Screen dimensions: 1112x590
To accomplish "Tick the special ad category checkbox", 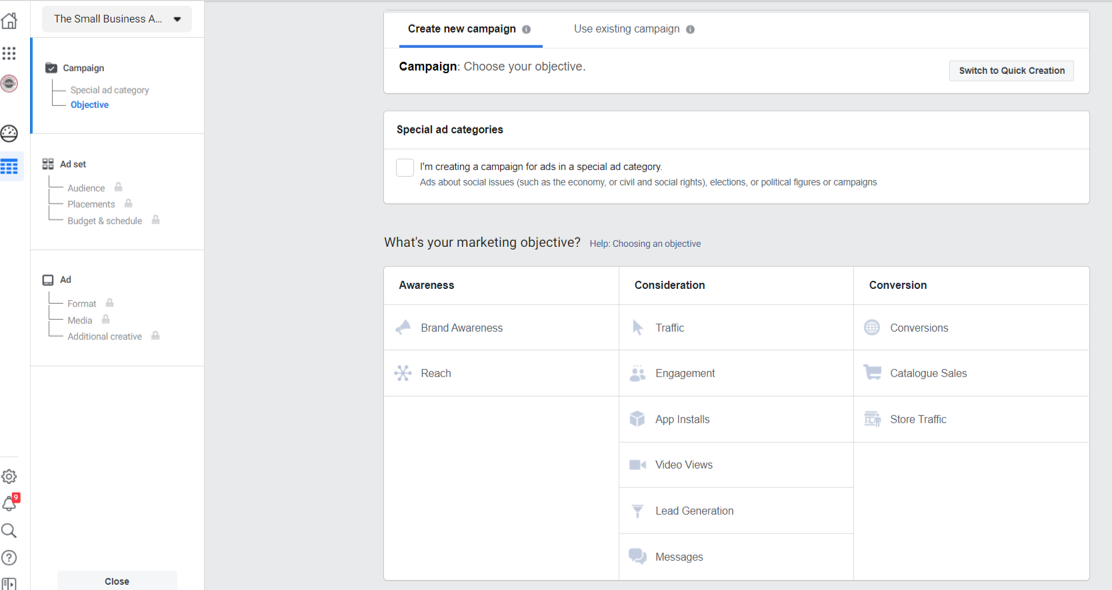I will (405, 167).
